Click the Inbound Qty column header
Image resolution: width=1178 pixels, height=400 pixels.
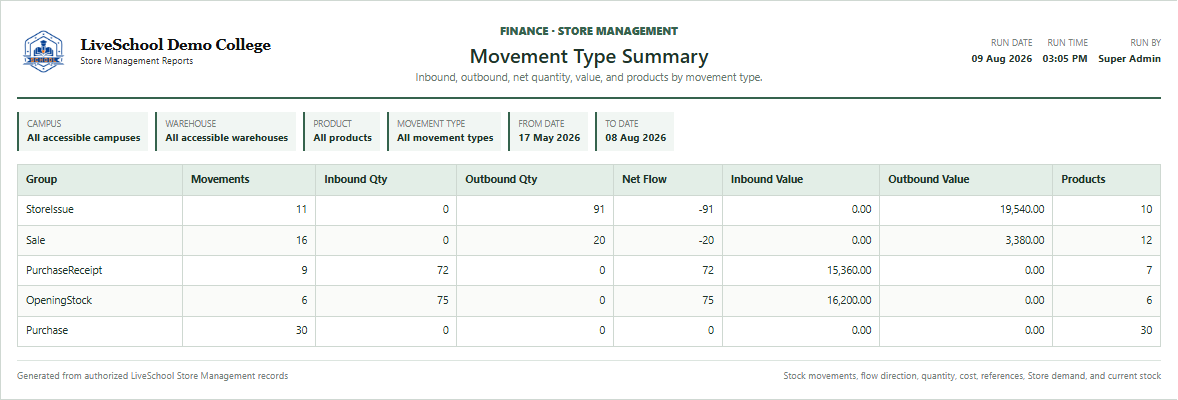[x=385, y=180]
